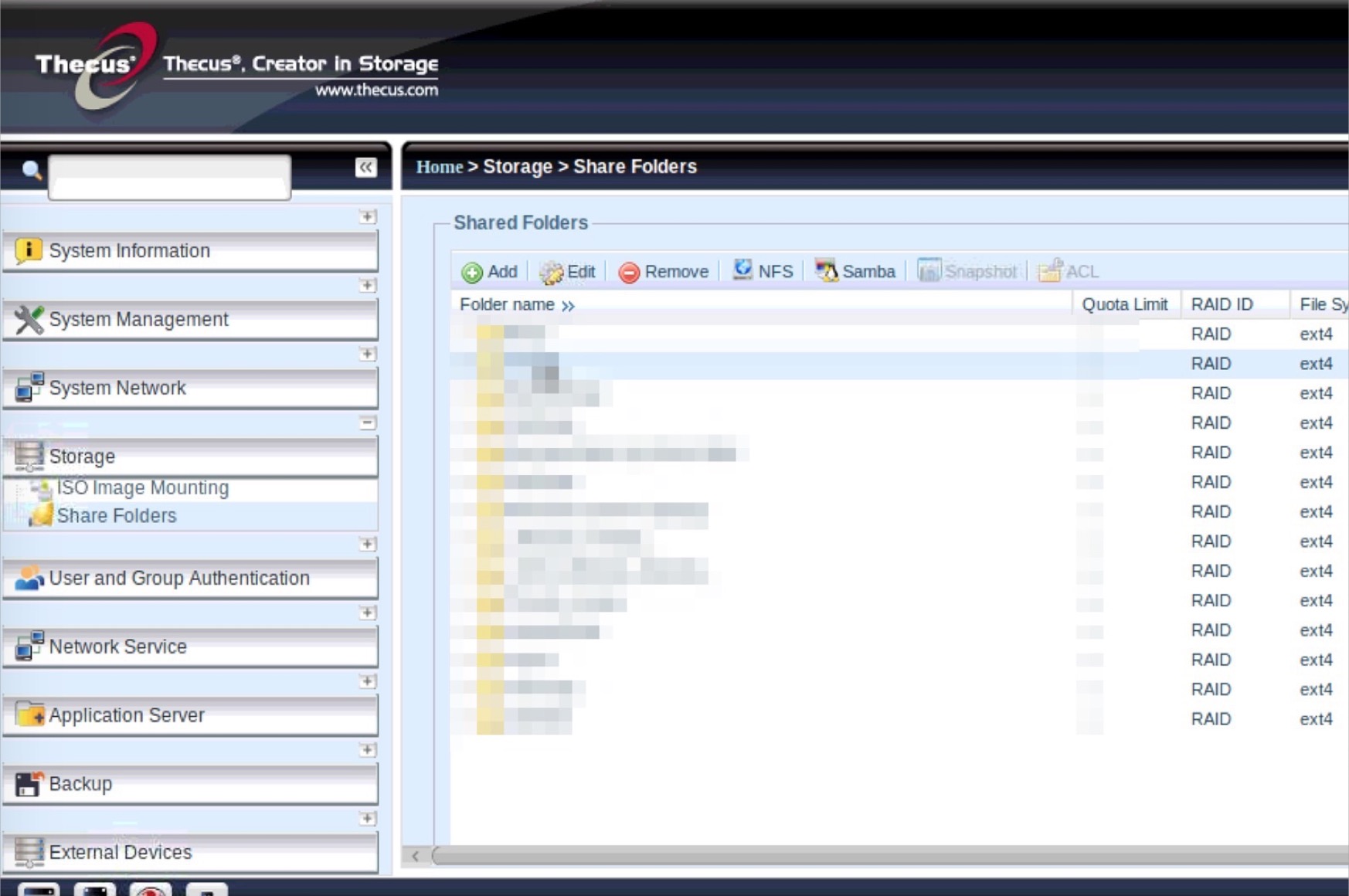Collapse the Storage section
The image size is (1349, 896).
368,423
